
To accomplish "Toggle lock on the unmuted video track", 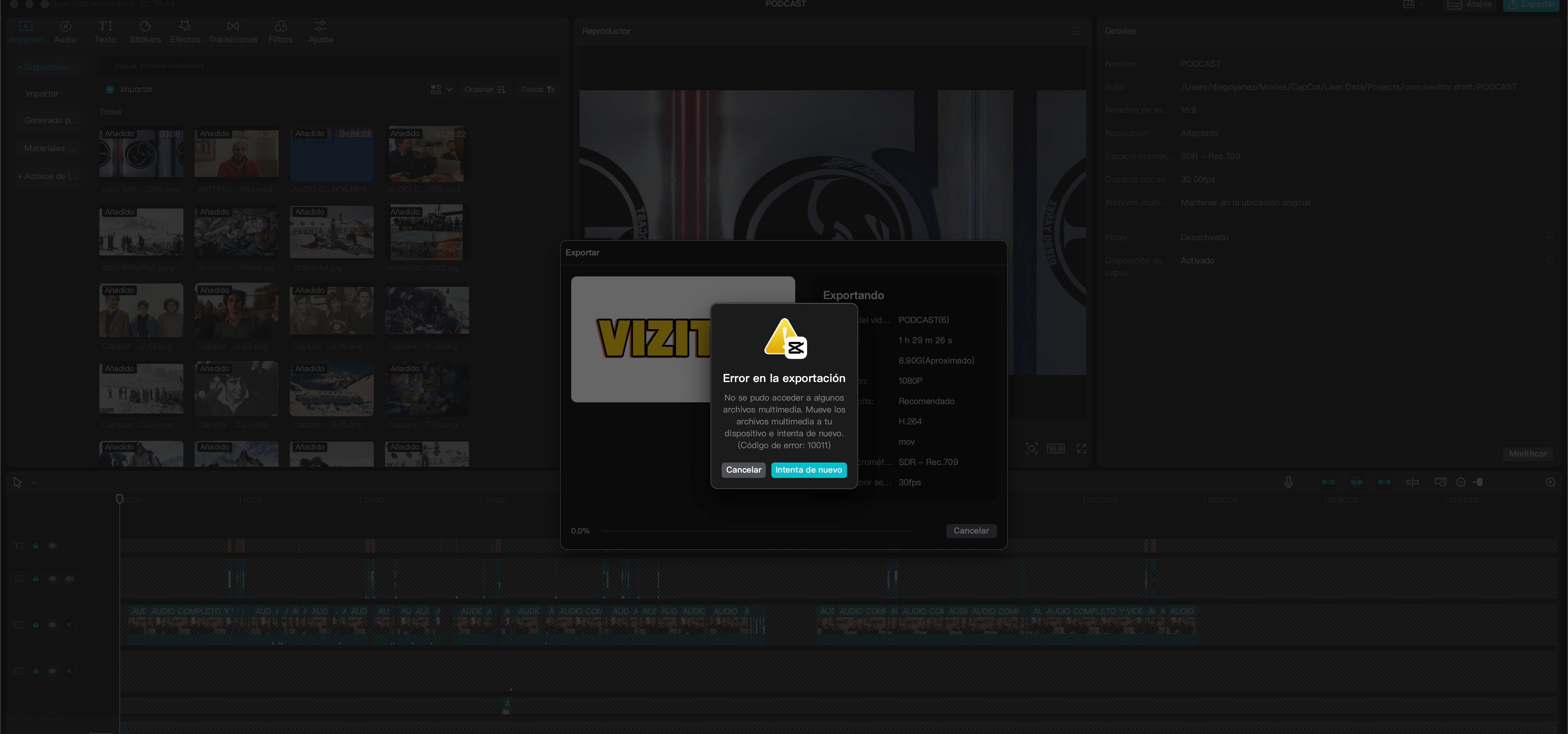I will (x=36, y=579).
